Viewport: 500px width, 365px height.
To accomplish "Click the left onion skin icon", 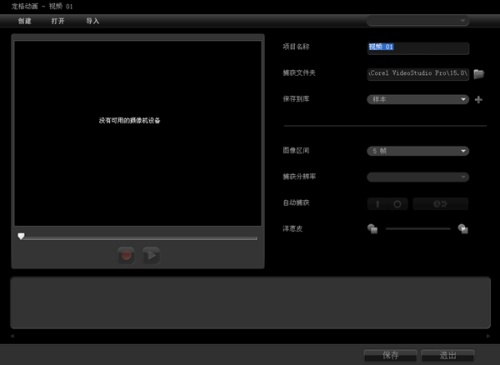I will (372, 229).
